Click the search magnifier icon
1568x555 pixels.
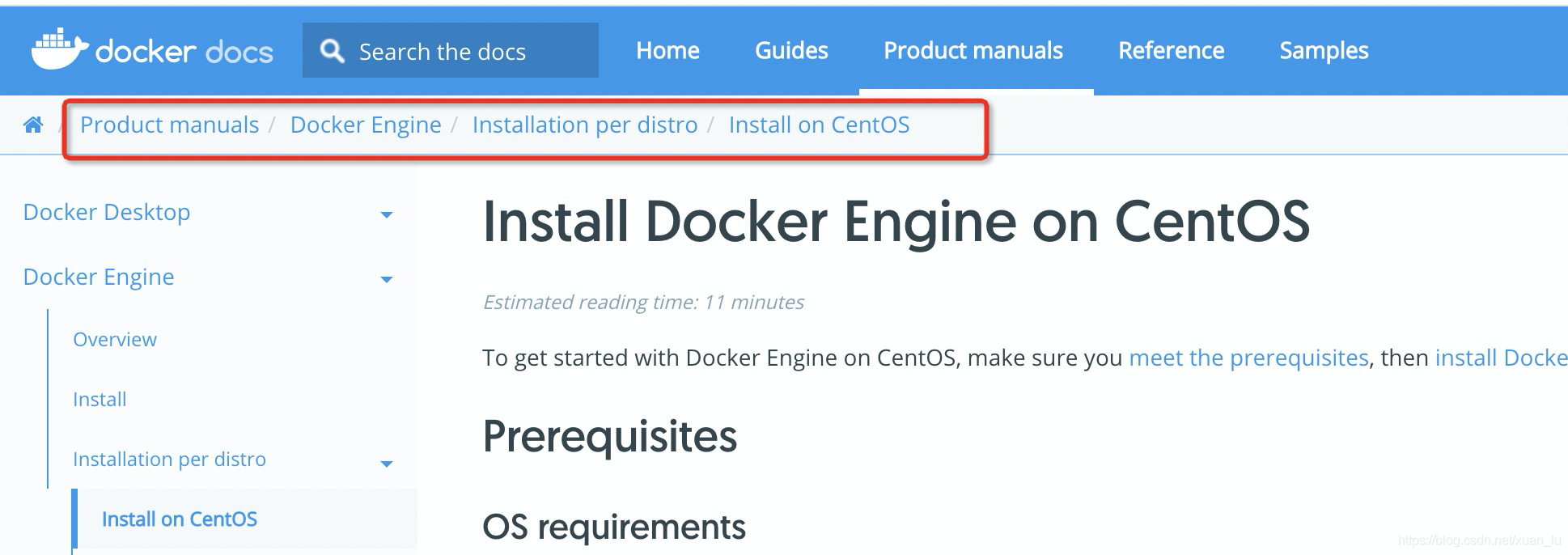tap(332, 51)
